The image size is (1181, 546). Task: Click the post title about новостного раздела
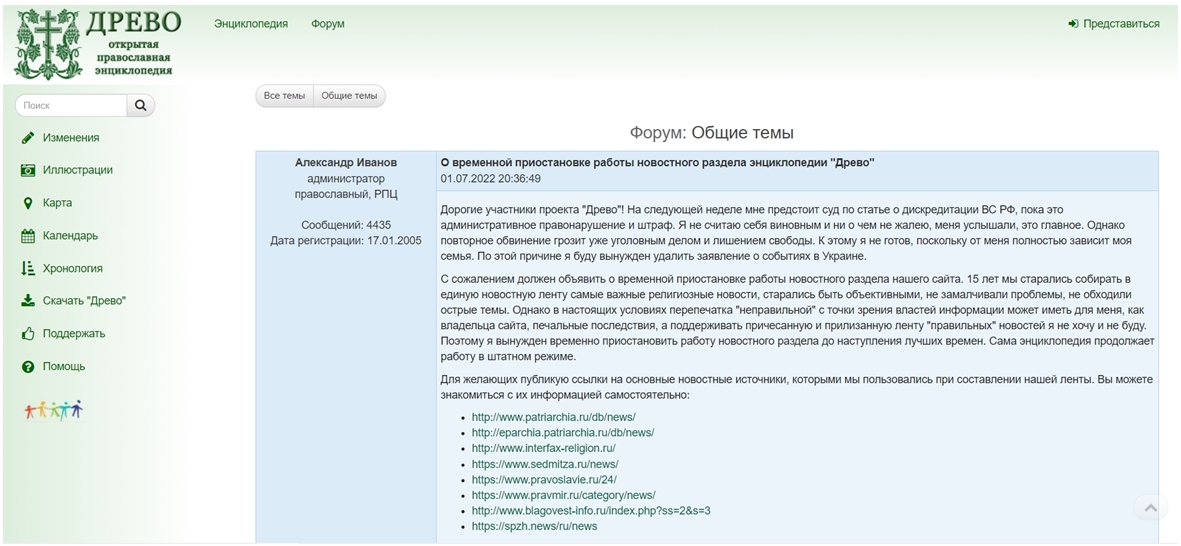(658, 163)
